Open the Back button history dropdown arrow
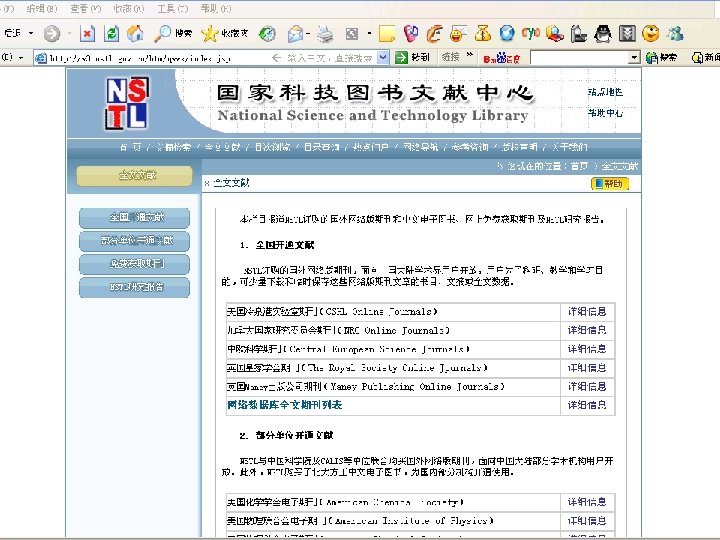Viewport: 720px width, 540px height. coord(31,33)
